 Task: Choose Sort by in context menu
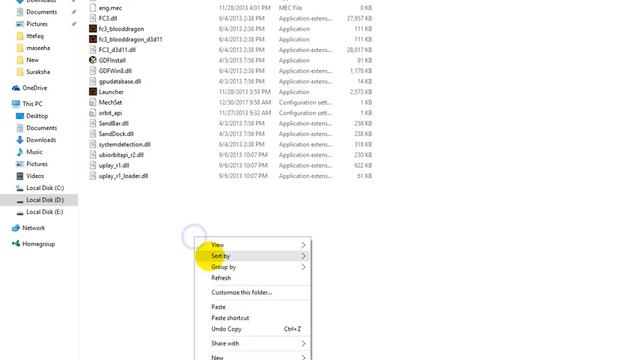pyautogui.click(x=253, y=256)
